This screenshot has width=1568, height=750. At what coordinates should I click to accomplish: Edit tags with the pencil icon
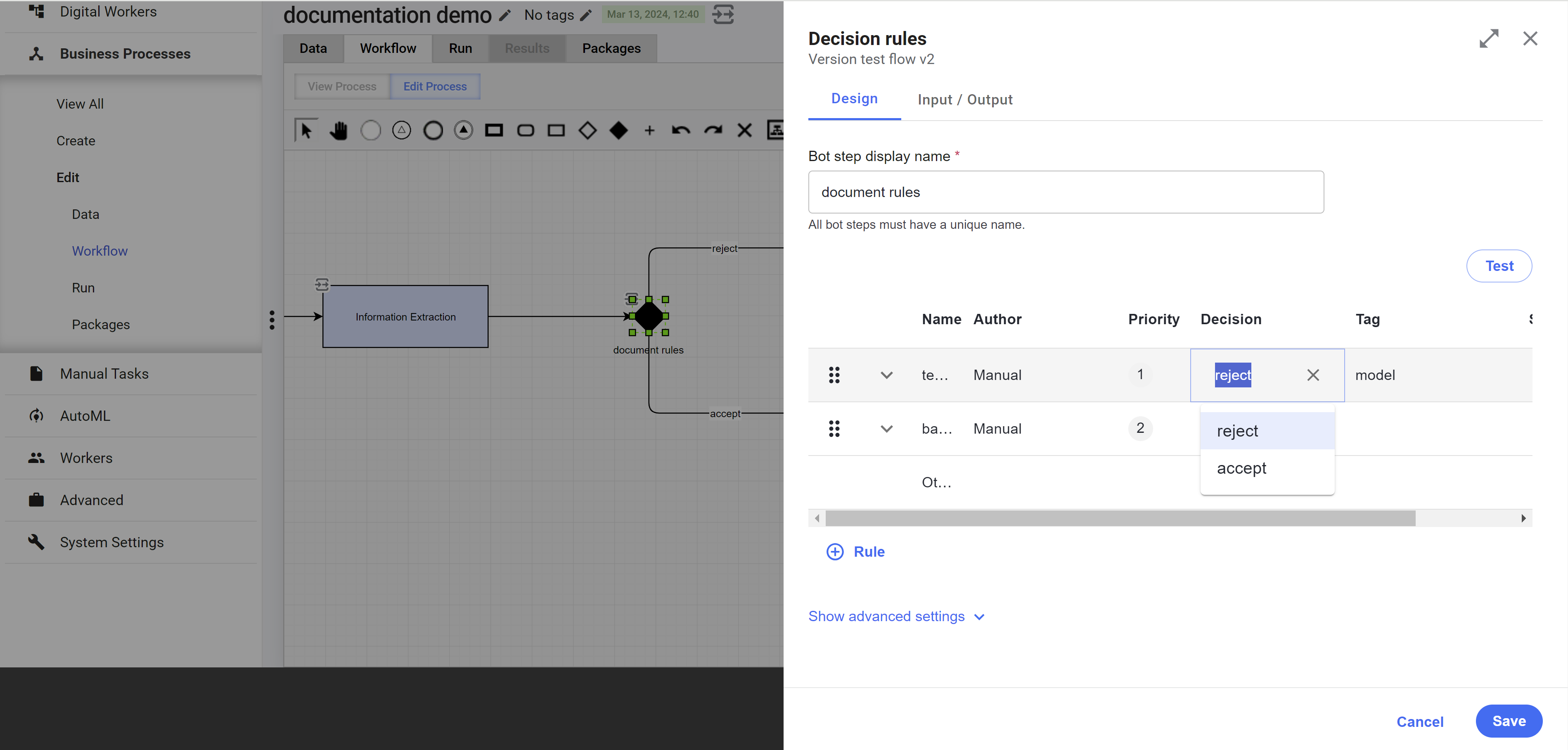click(x=585, y=15)
